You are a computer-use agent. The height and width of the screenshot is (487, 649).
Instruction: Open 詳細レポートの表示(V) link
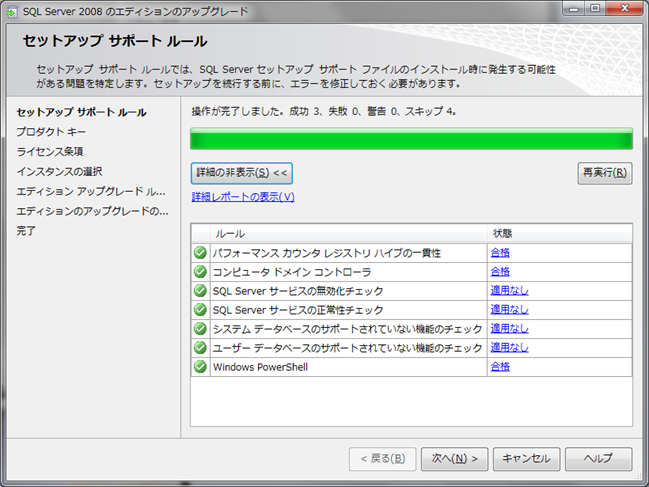point(243,197)
